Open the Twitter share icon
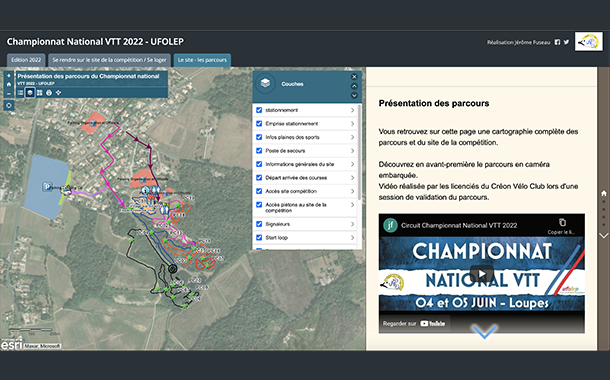Viewport: 610px width, 380px height. 566,42
